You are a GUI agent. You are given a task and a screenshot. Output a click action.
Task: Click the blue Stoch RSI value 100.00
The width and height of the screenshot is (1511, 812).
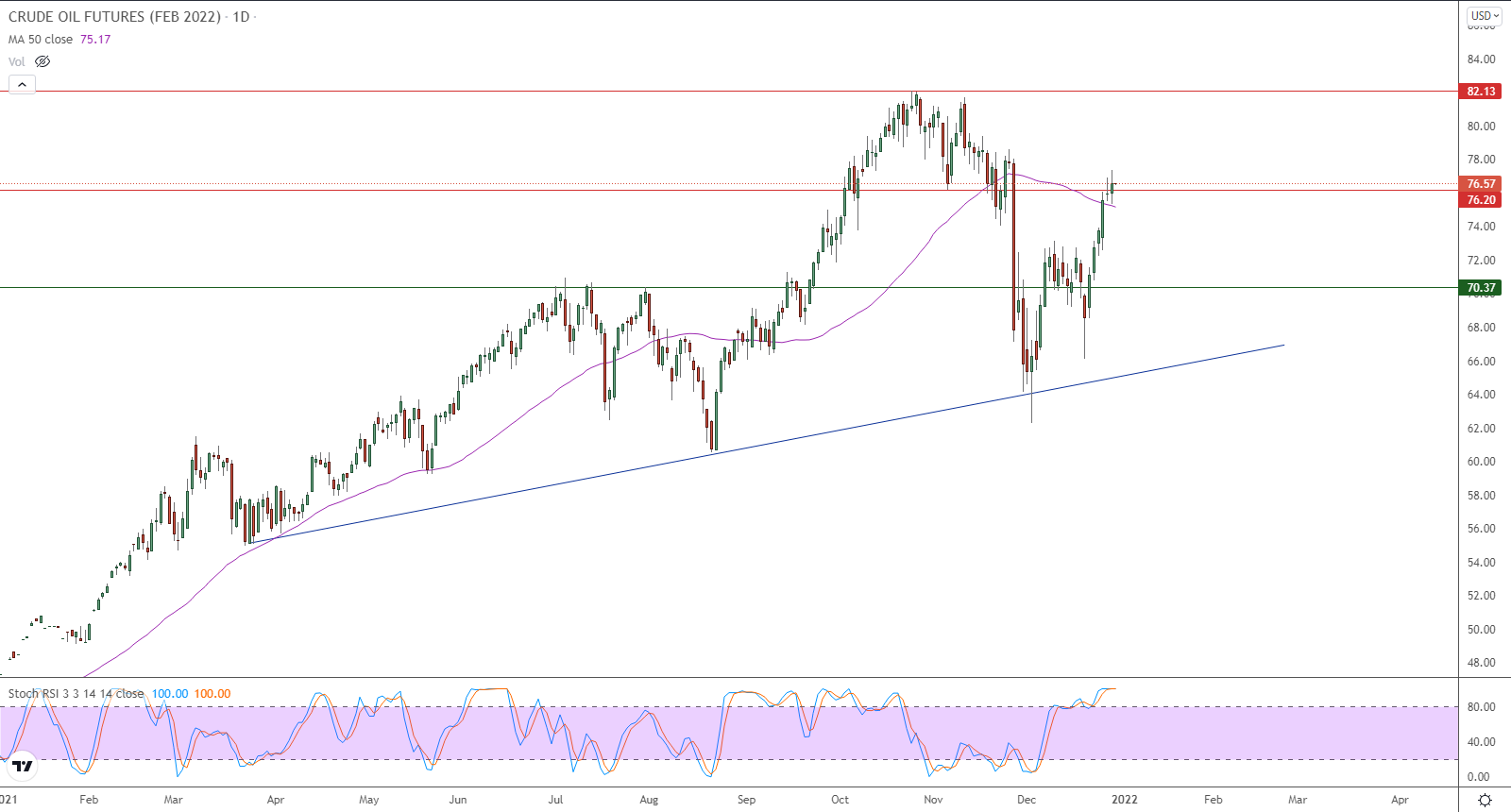coord(170,694)
